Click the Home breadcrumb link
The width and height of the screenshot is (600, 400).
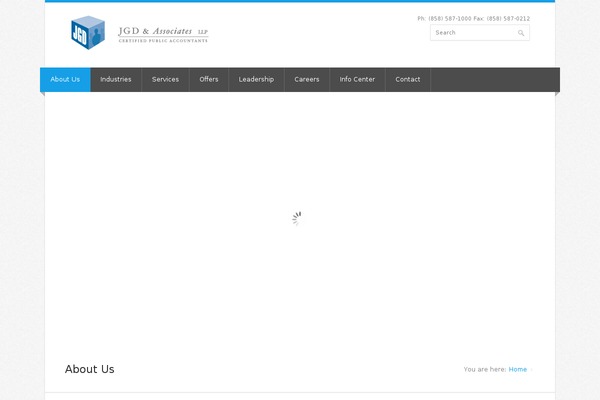[x=518, y=369]
